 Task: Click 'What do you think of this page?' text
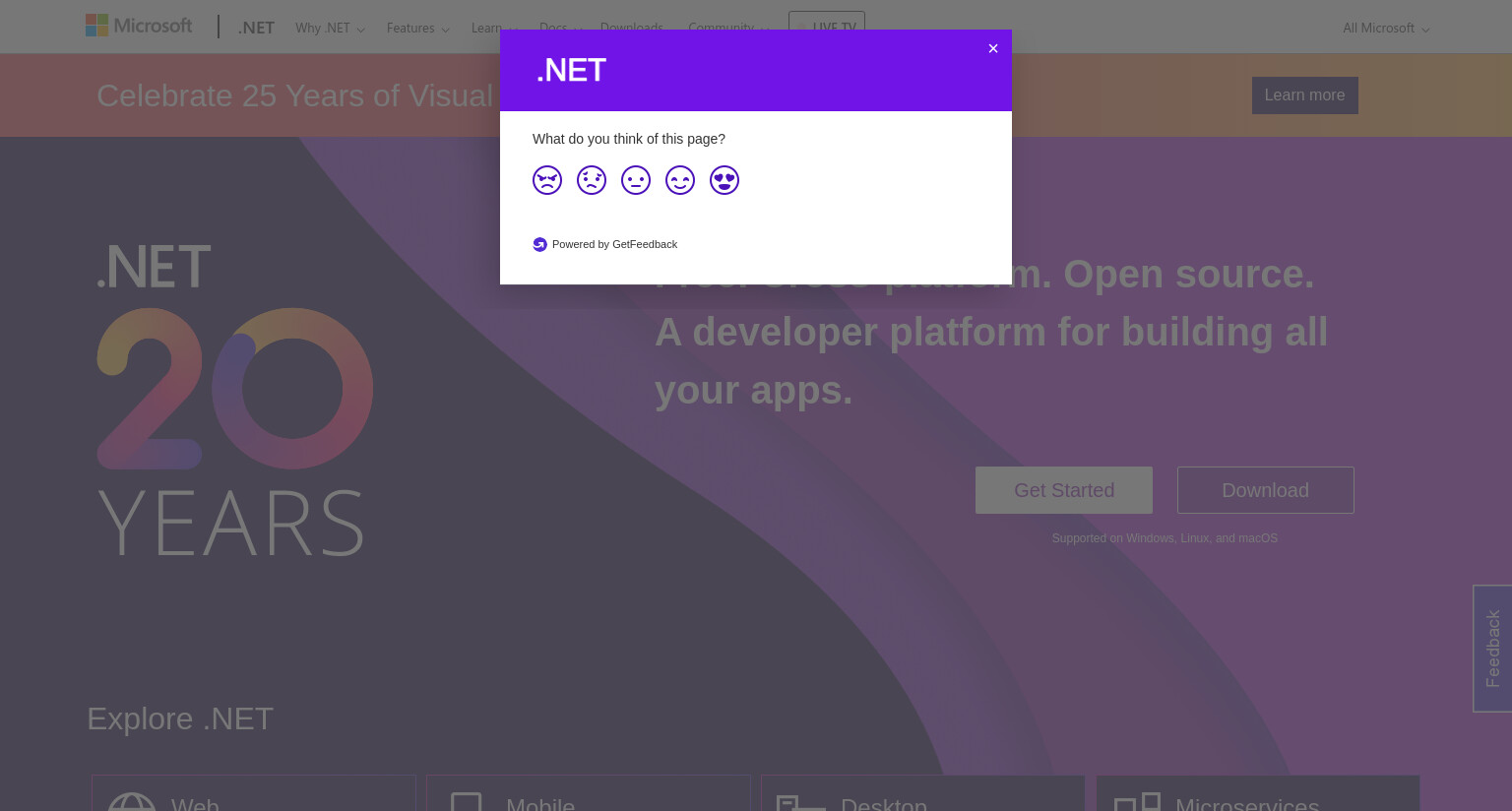(x=629, y=139)
